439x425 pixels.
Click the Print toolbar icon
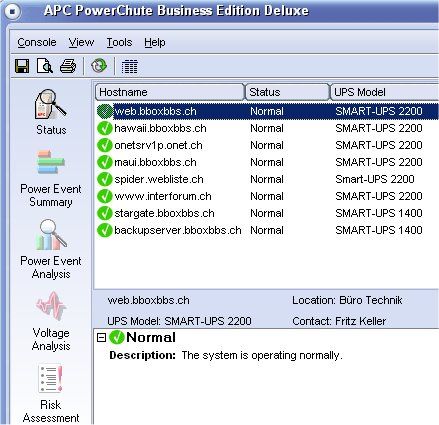pyautogui.click(x=68, y=66)
